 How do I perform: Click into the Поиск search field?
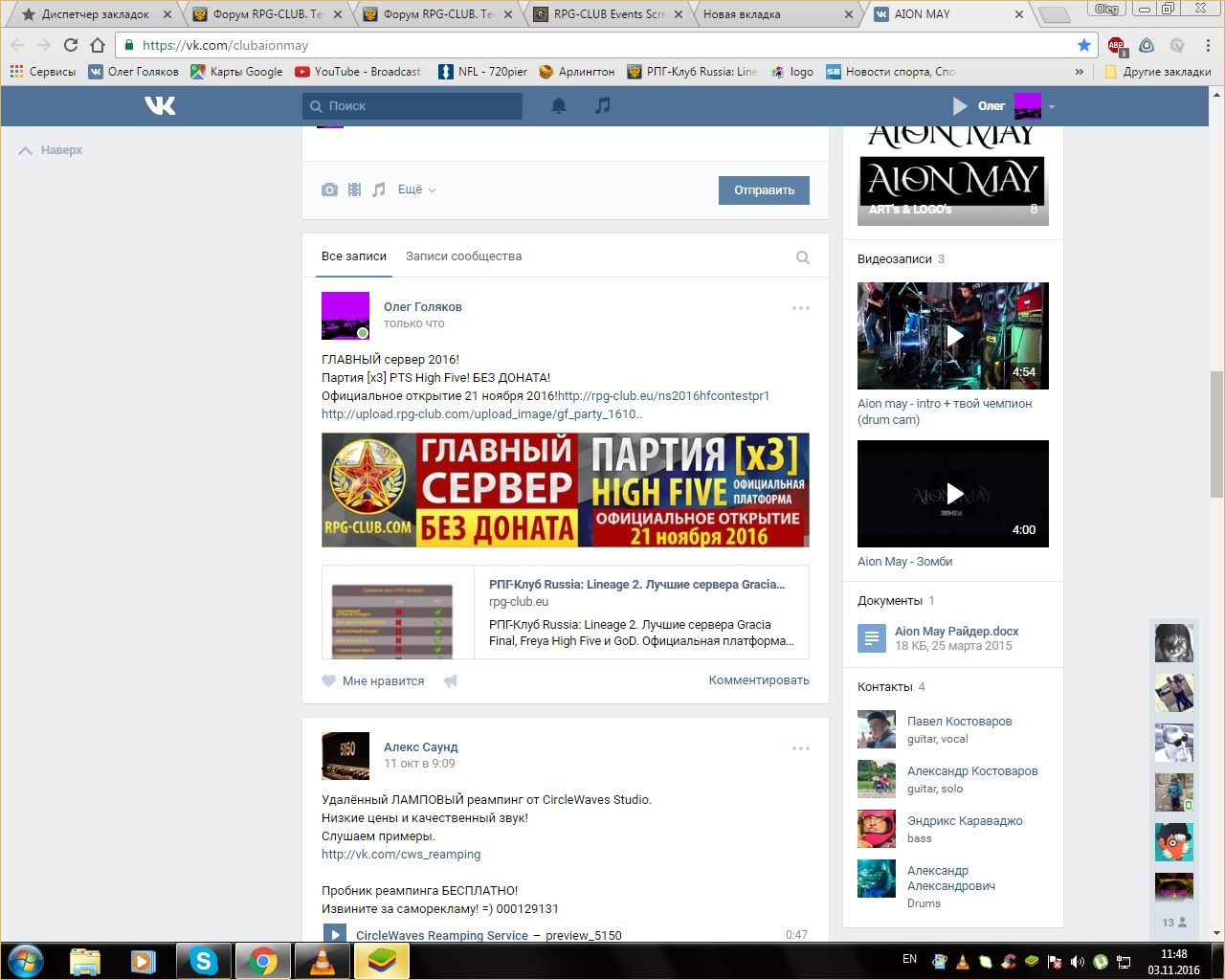412,106
